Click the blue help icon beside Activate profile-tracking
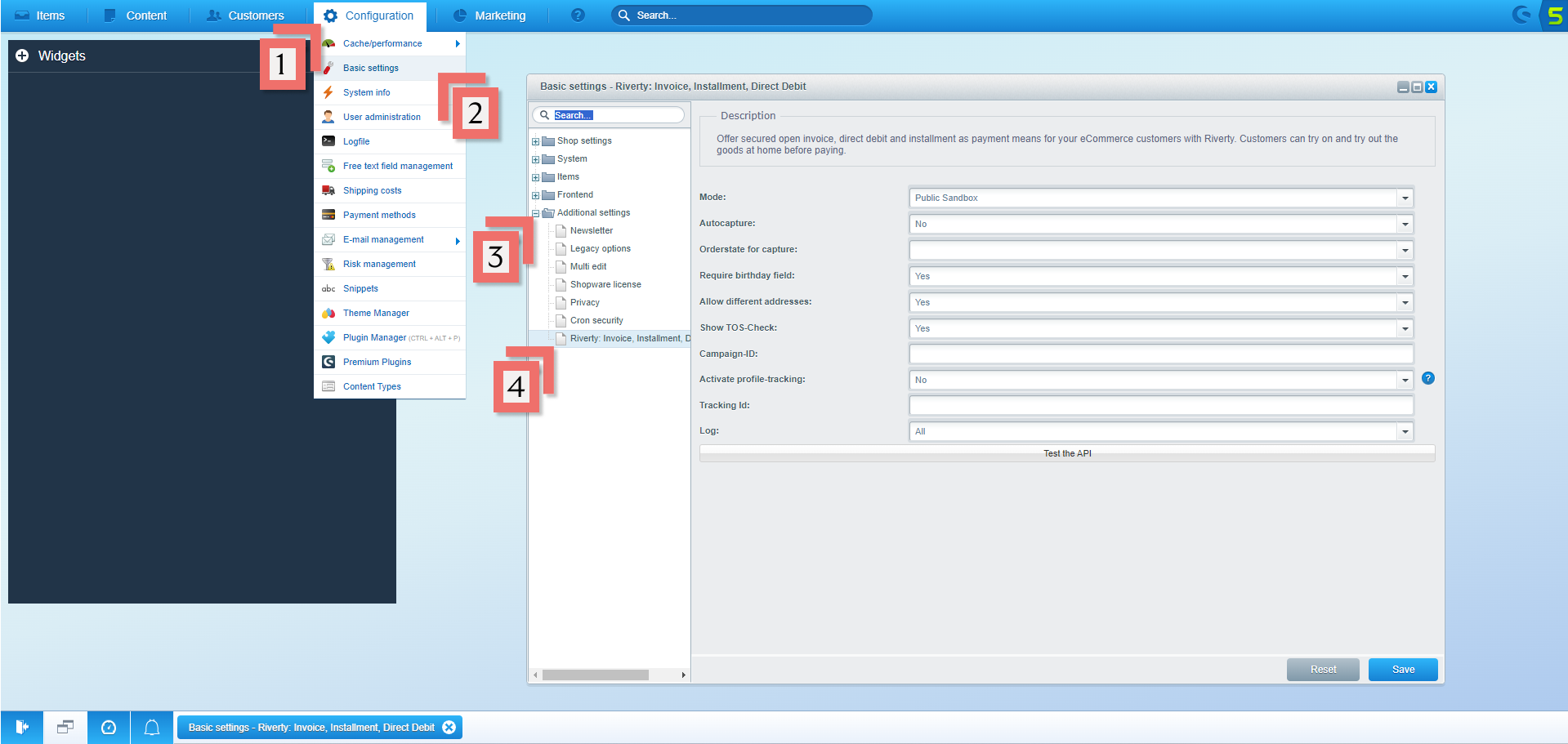 coord(1427,378)
